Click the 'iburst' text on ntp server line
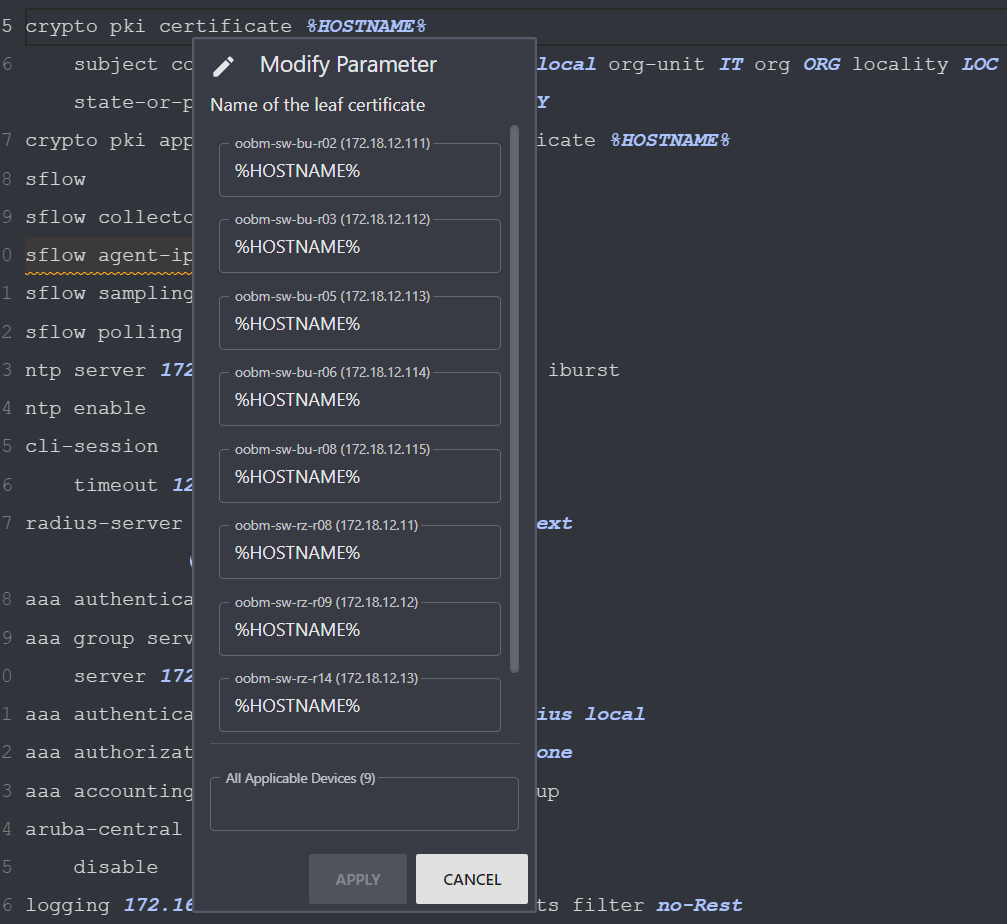The image size is (1007, 924). coord(584,370)
